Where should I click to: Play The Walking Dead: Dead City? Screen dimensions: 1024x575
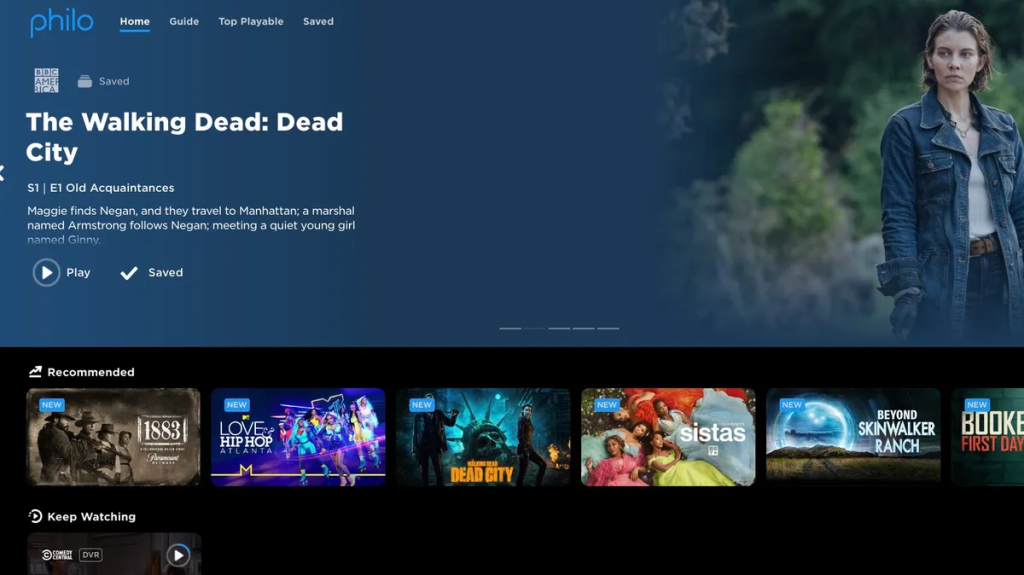pos(61,272)
